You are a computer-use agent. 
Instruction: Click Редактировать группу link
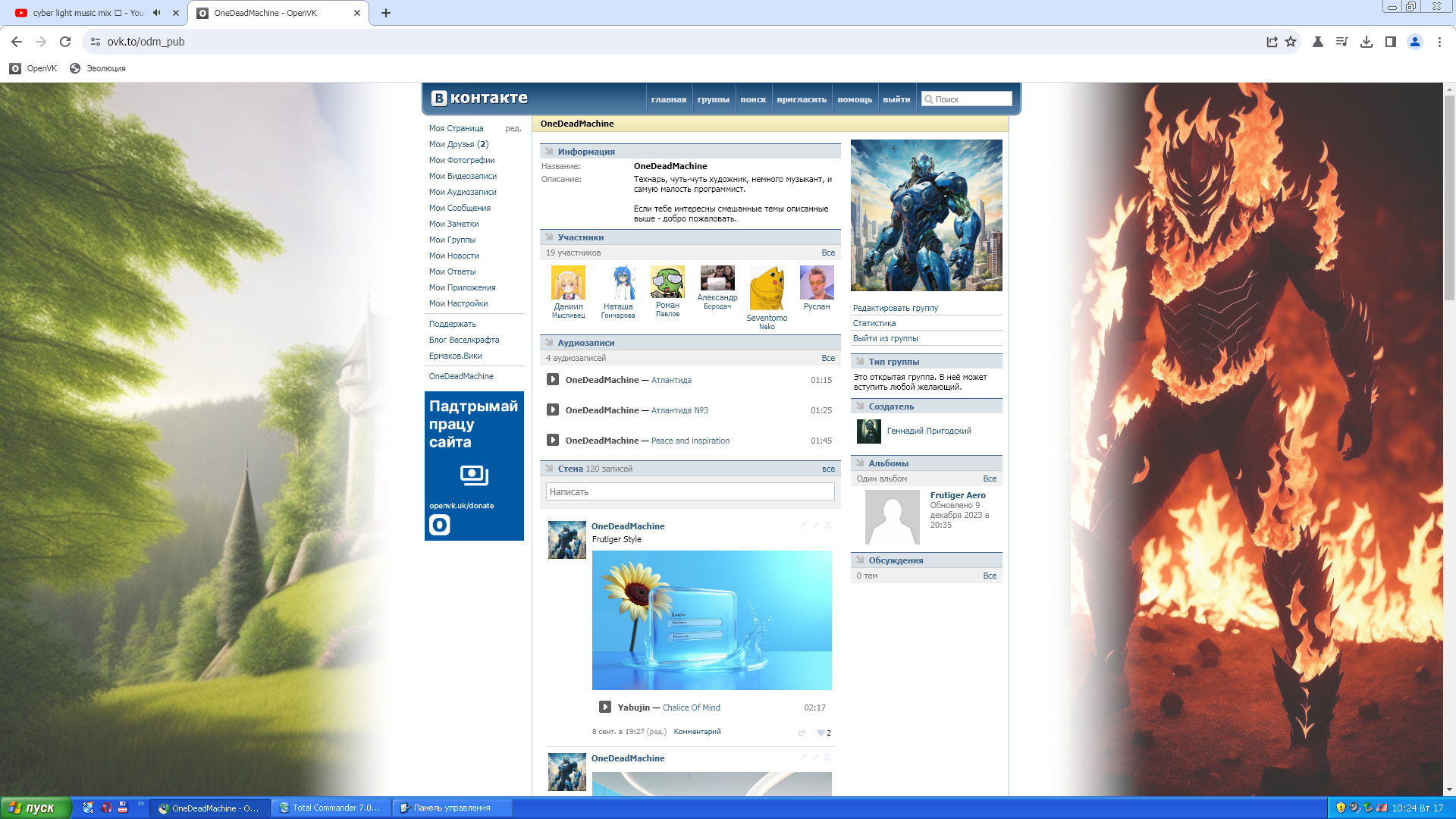pyautogui.click(x=895, y=308)
